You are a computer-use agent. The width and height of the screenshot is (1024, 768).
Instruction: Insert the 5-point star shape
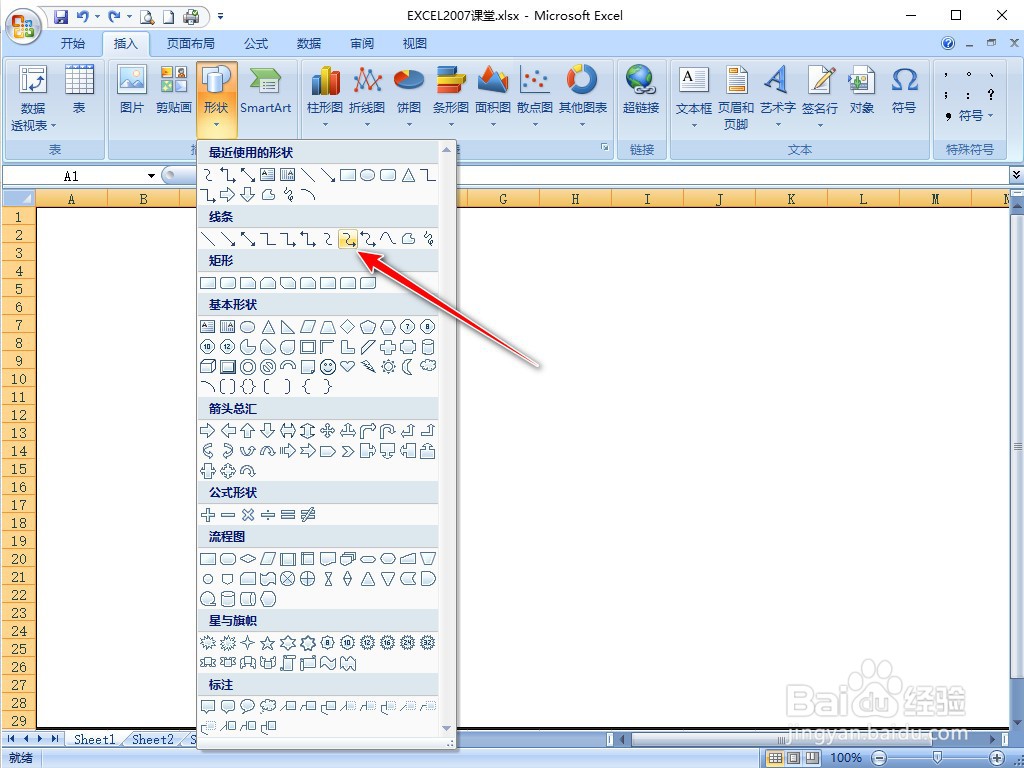268,643
